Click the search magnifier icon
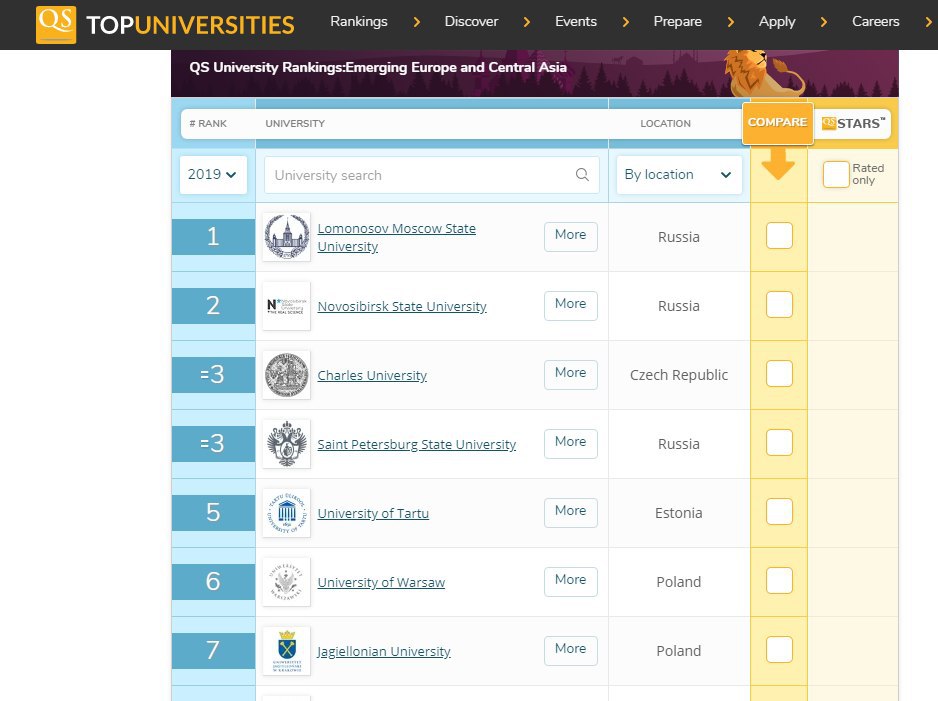The height and width of the screenshot is (701, 938). pos(582,175)
